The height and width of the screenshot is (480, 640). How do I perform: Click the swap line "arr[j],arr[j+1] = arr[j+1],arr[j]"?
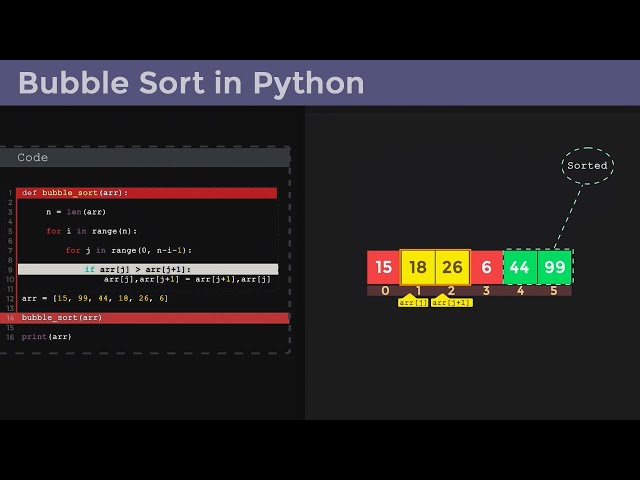click(x=187, y=280)
